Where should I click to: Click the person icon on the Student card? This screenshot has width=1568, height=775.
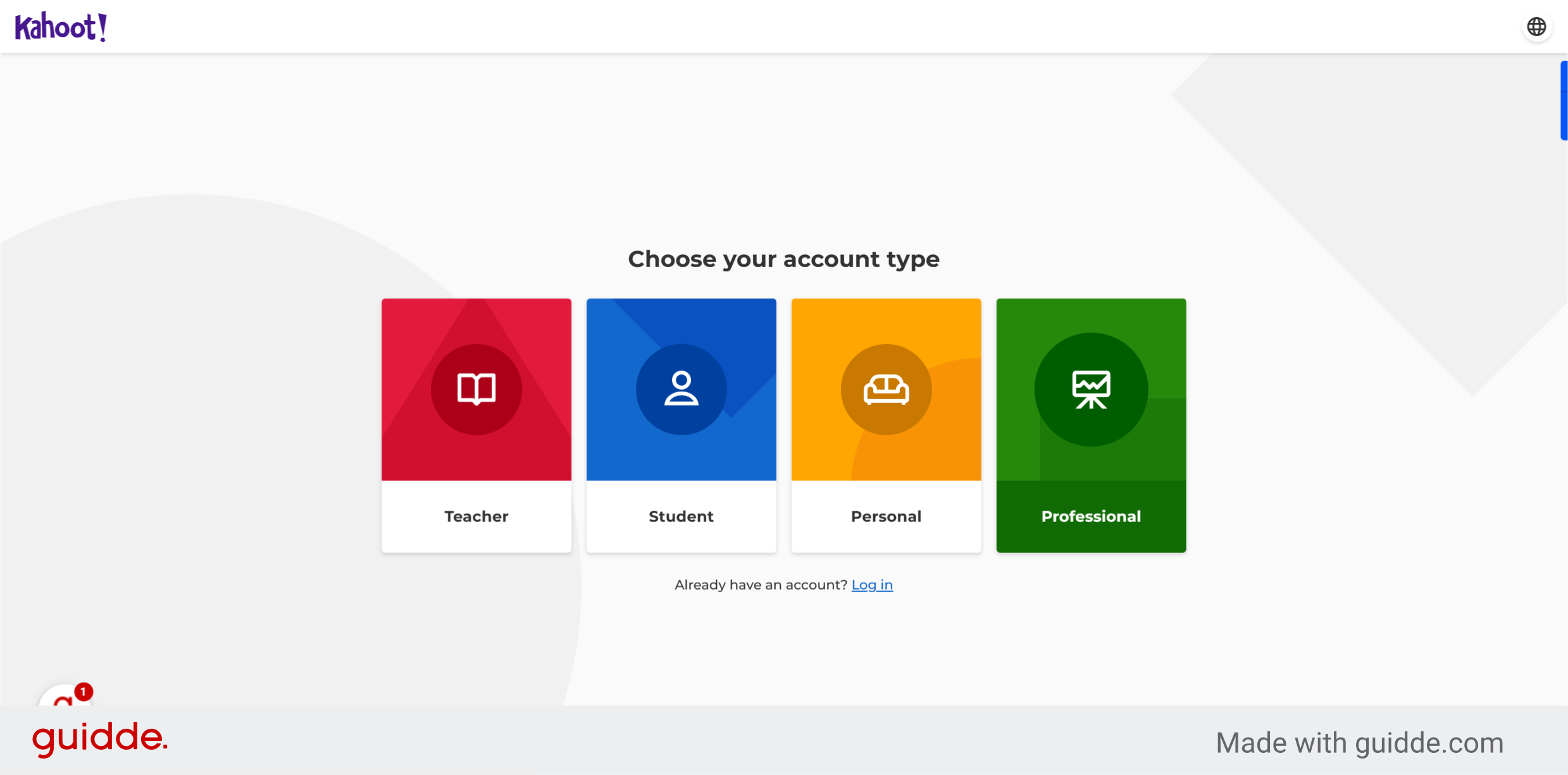[681, 388]
